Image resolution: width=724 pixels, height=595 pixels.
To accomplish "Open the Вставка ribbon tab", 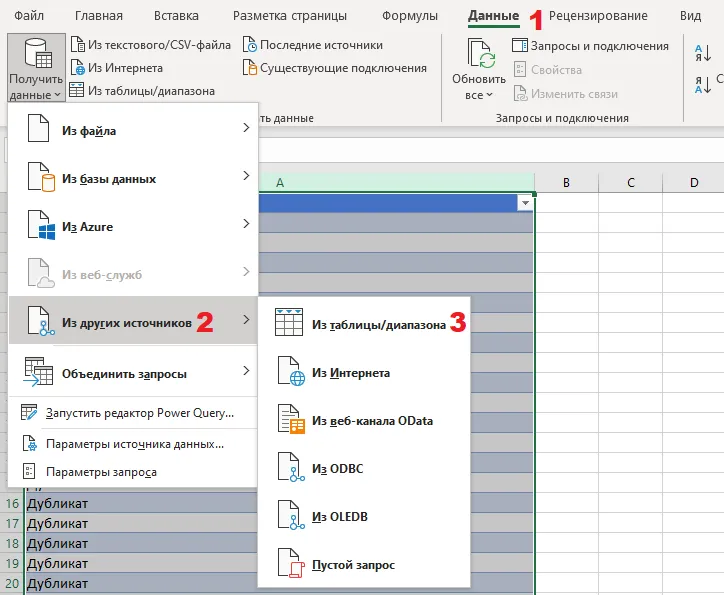I will [x=177, y=16].
